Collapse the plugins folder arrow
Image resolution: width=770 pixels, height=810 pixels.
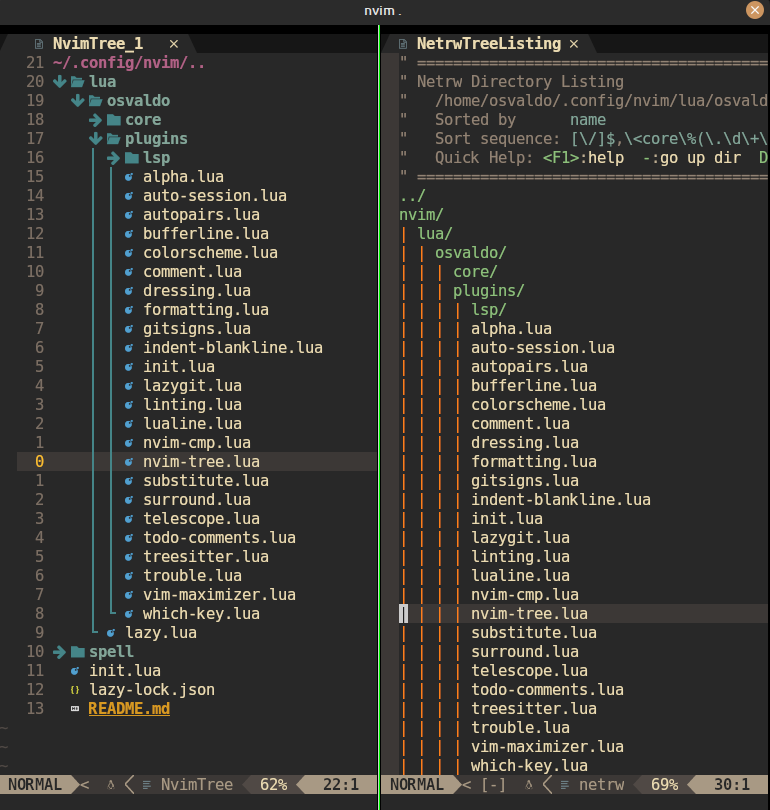coord(96,139)
